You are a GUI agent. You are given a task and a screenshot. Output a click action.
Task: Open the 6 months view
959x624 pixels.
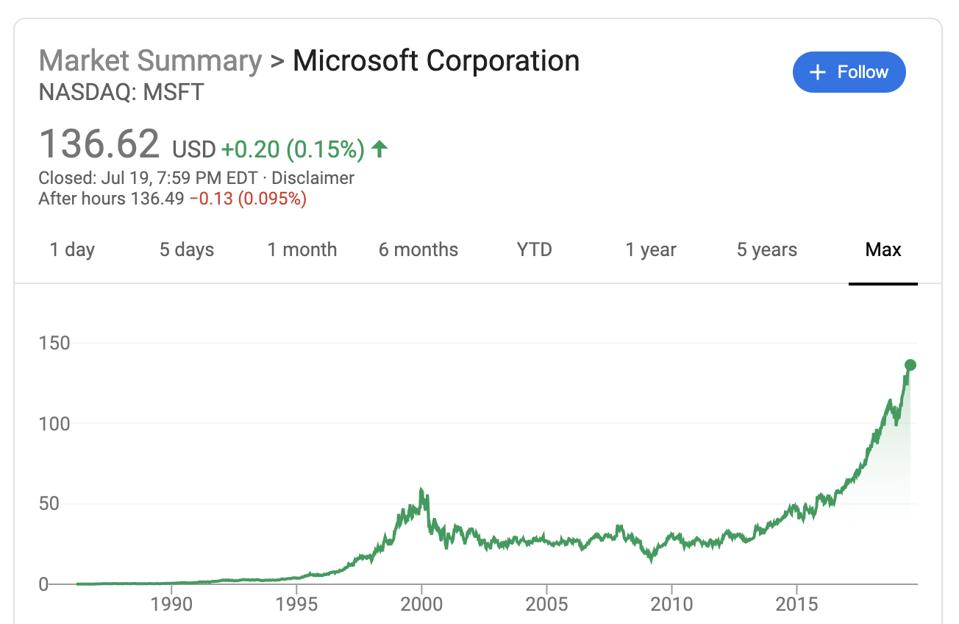pyautogui.click(x=418, y=250)
